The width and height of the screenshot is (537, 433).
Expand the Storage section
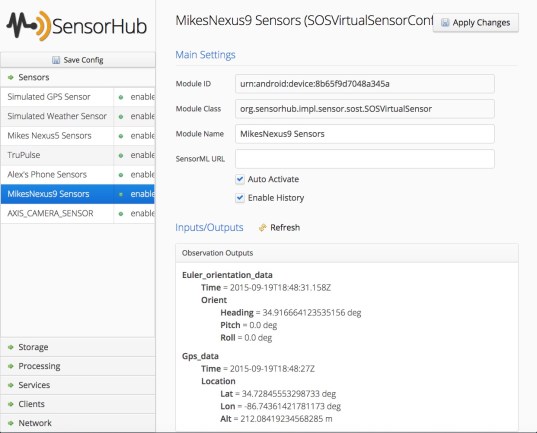point(78,347)
